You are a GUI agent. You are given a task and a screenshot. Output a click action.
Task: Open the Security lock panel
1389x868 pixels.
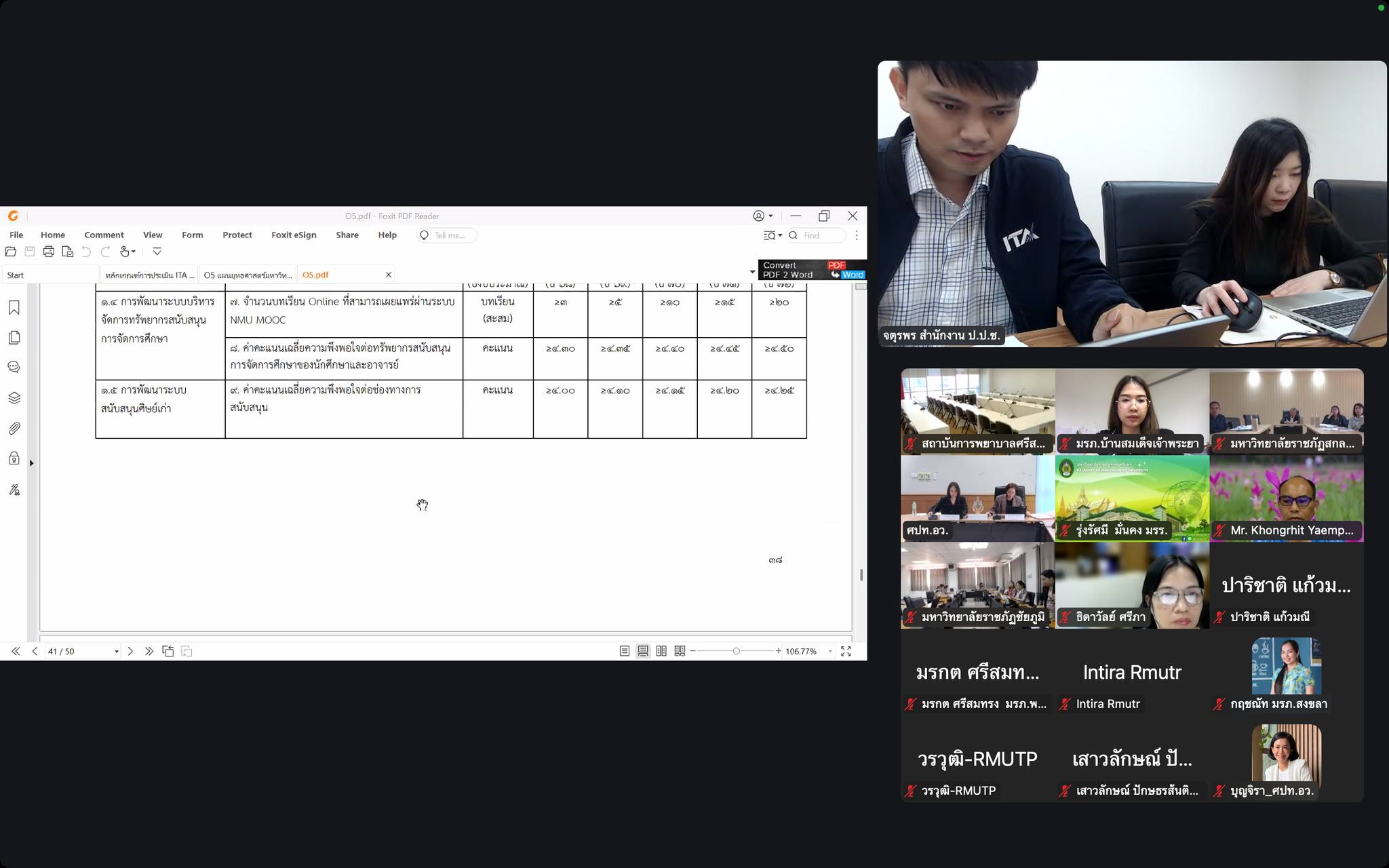14,458
